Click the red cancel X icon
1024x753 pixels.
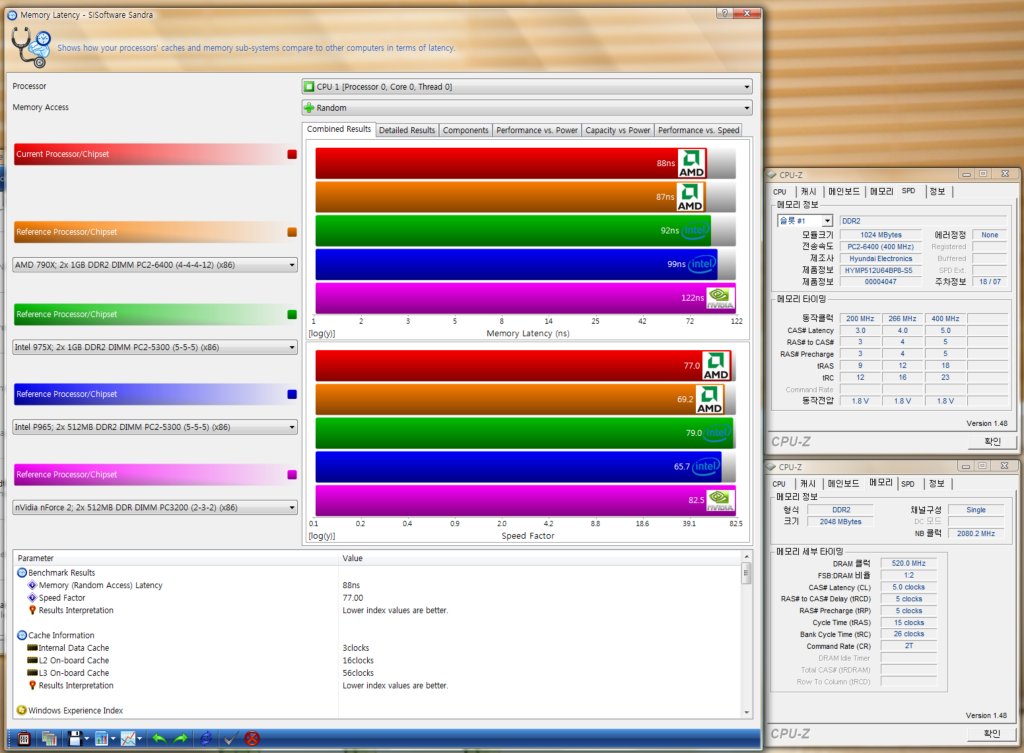[252, 739]
